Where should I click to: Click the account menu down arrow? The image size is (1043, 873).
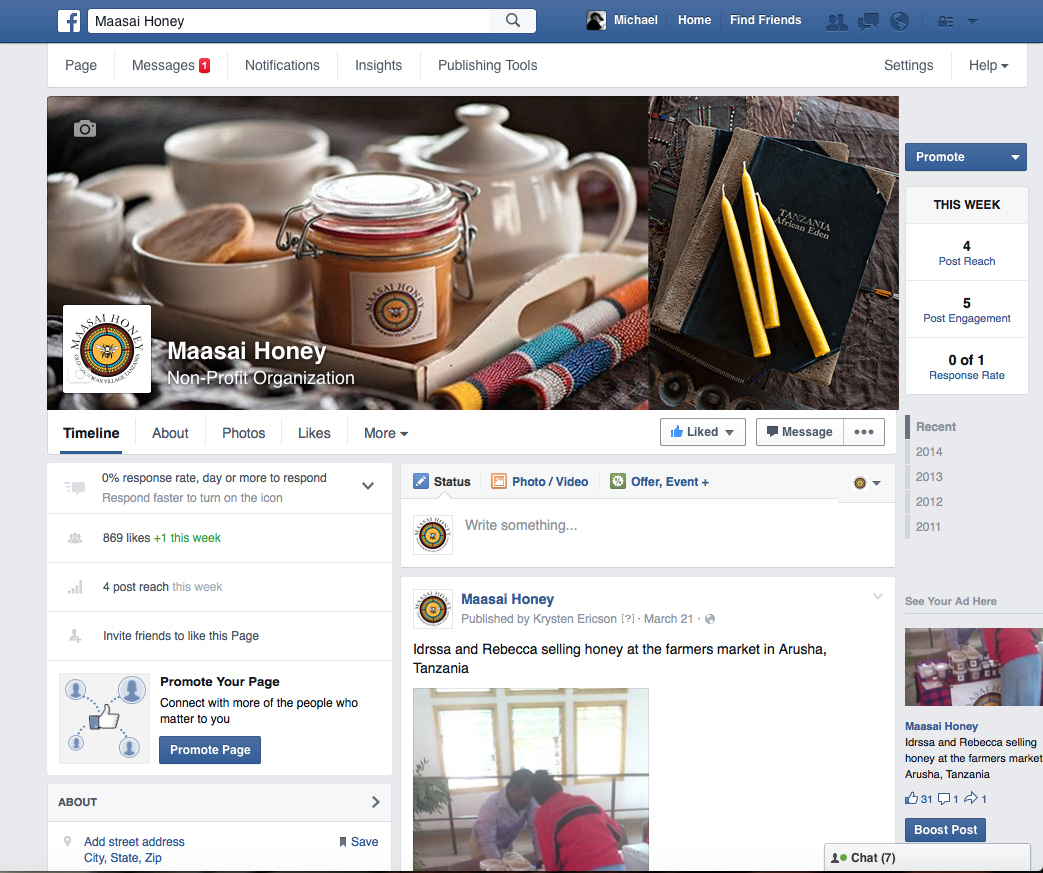point(972,21)
